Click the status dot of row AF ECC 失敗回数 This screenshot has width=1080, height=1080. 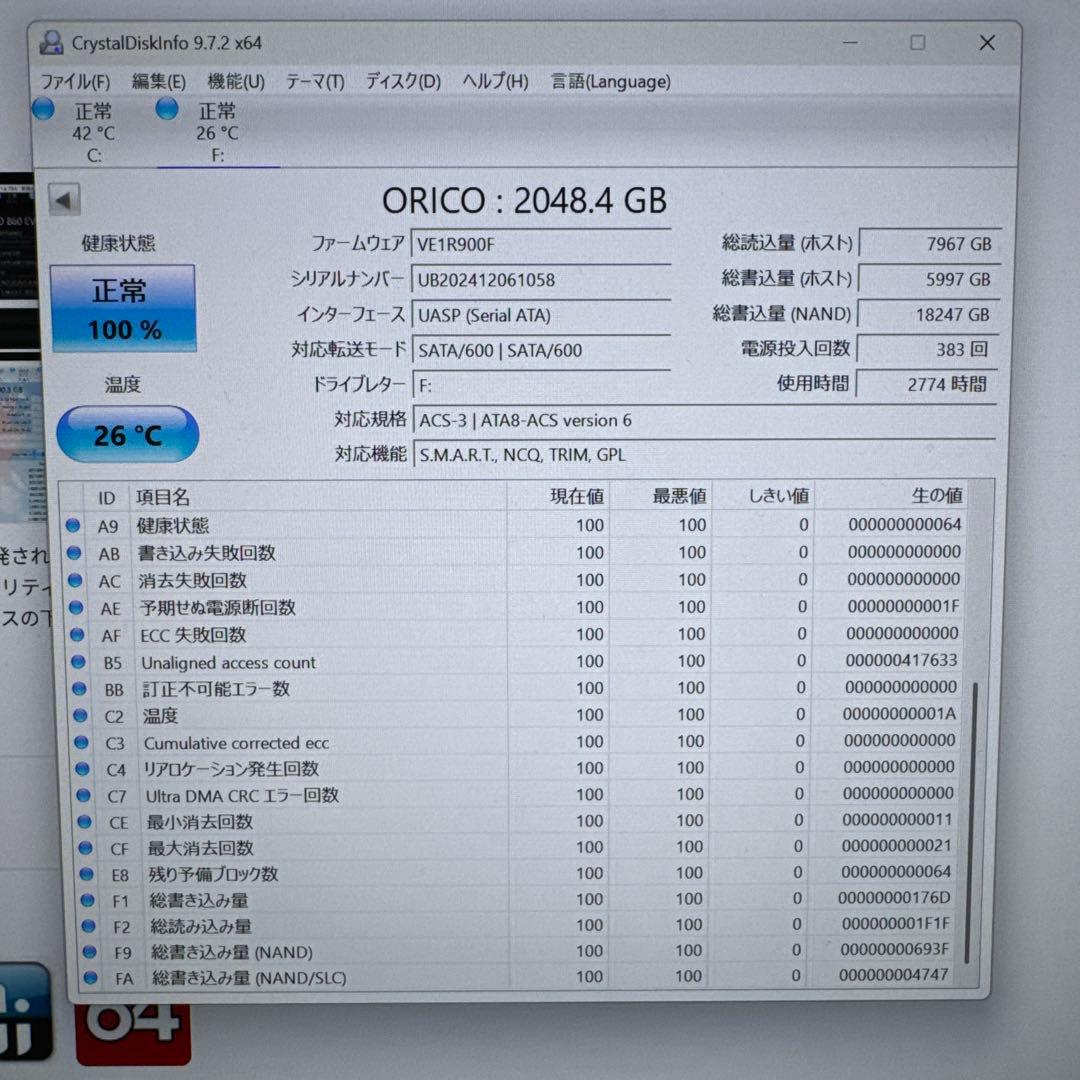[77, 634]
